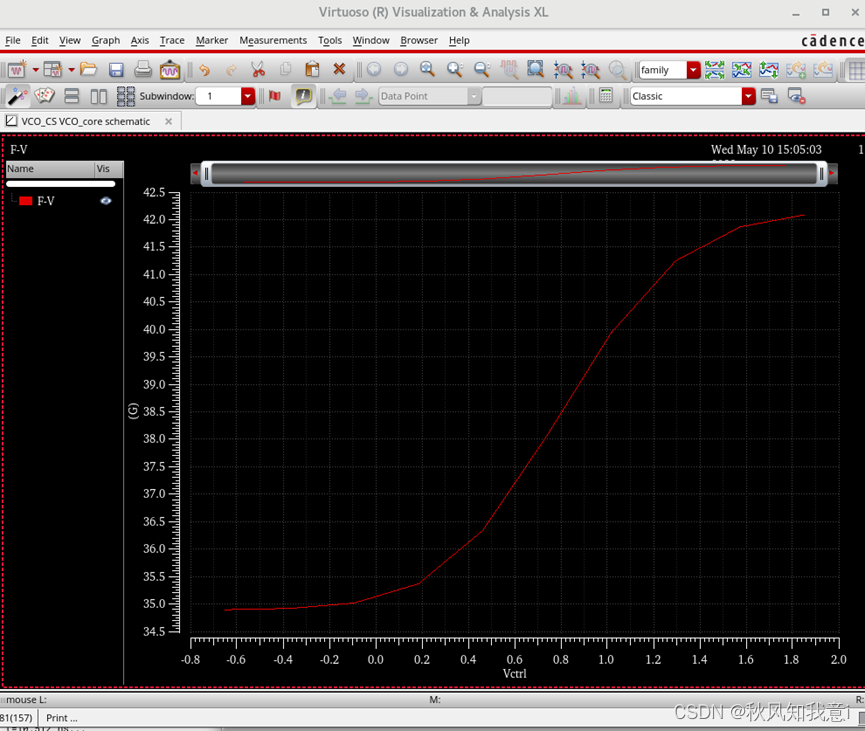
Task: Click the red flag marker icon
Action: click(x=275, y=96)
